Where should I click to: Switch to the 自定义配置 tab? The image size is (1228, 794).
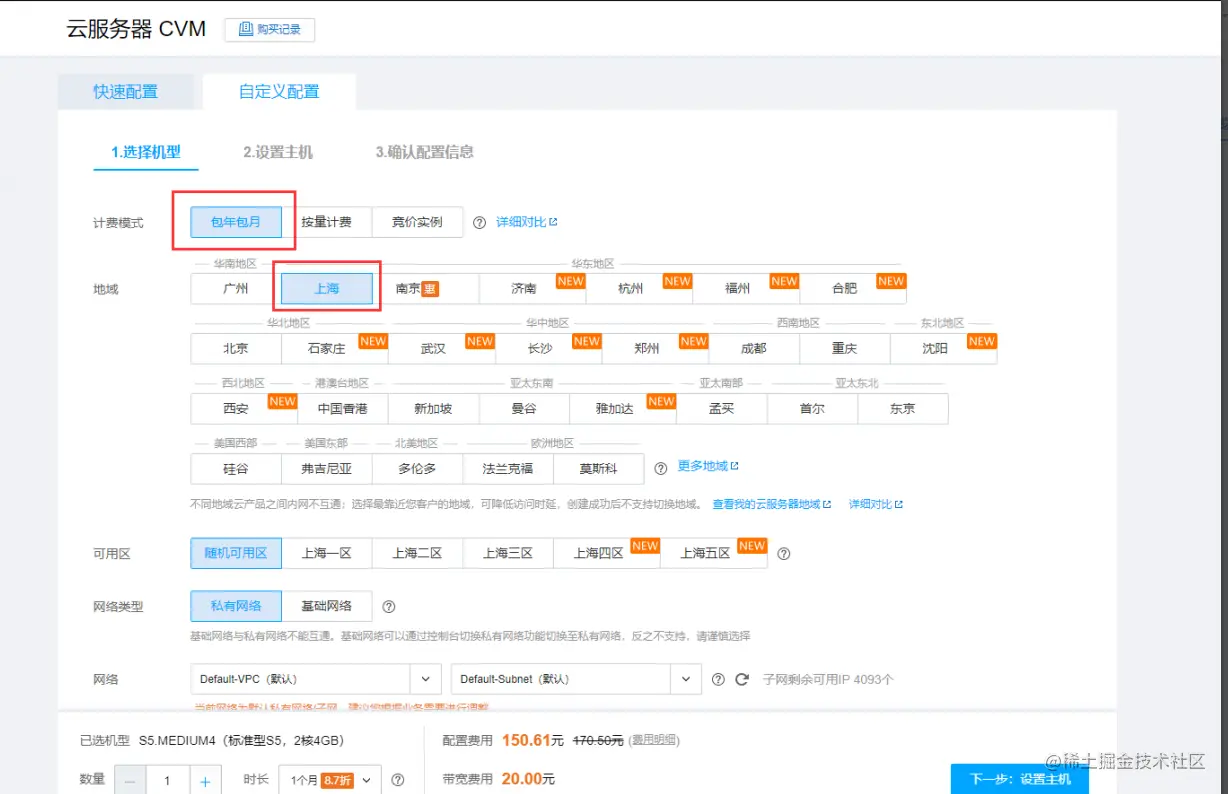[x=279, y=91]
